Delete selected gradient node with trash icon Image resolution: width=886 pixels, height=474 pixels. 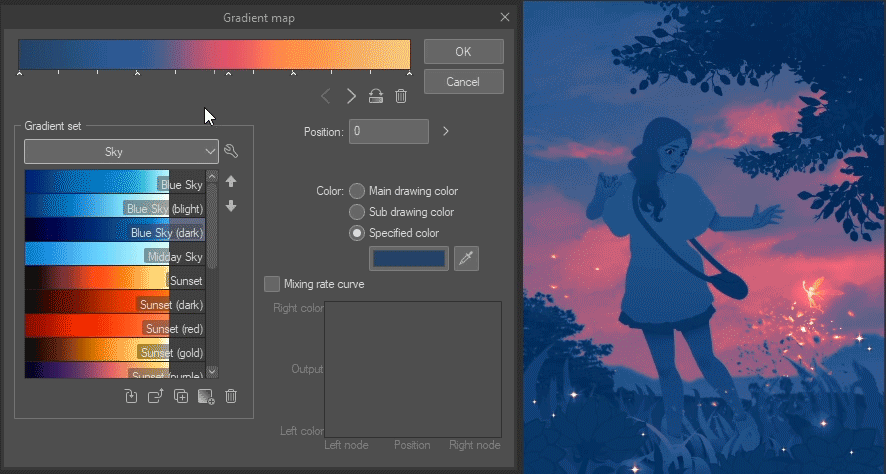401,96
